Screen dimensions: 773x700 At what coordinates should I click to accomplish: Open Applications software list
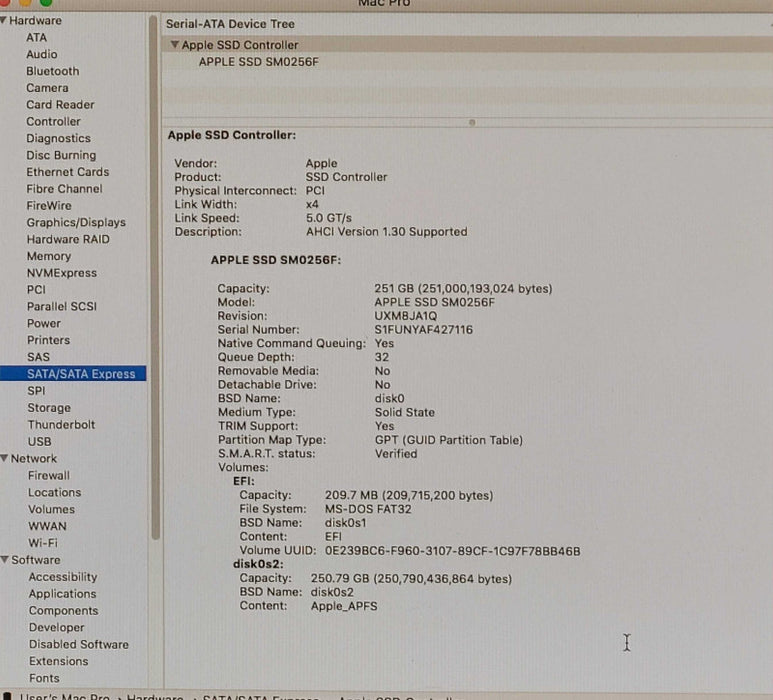pos(63,594)
